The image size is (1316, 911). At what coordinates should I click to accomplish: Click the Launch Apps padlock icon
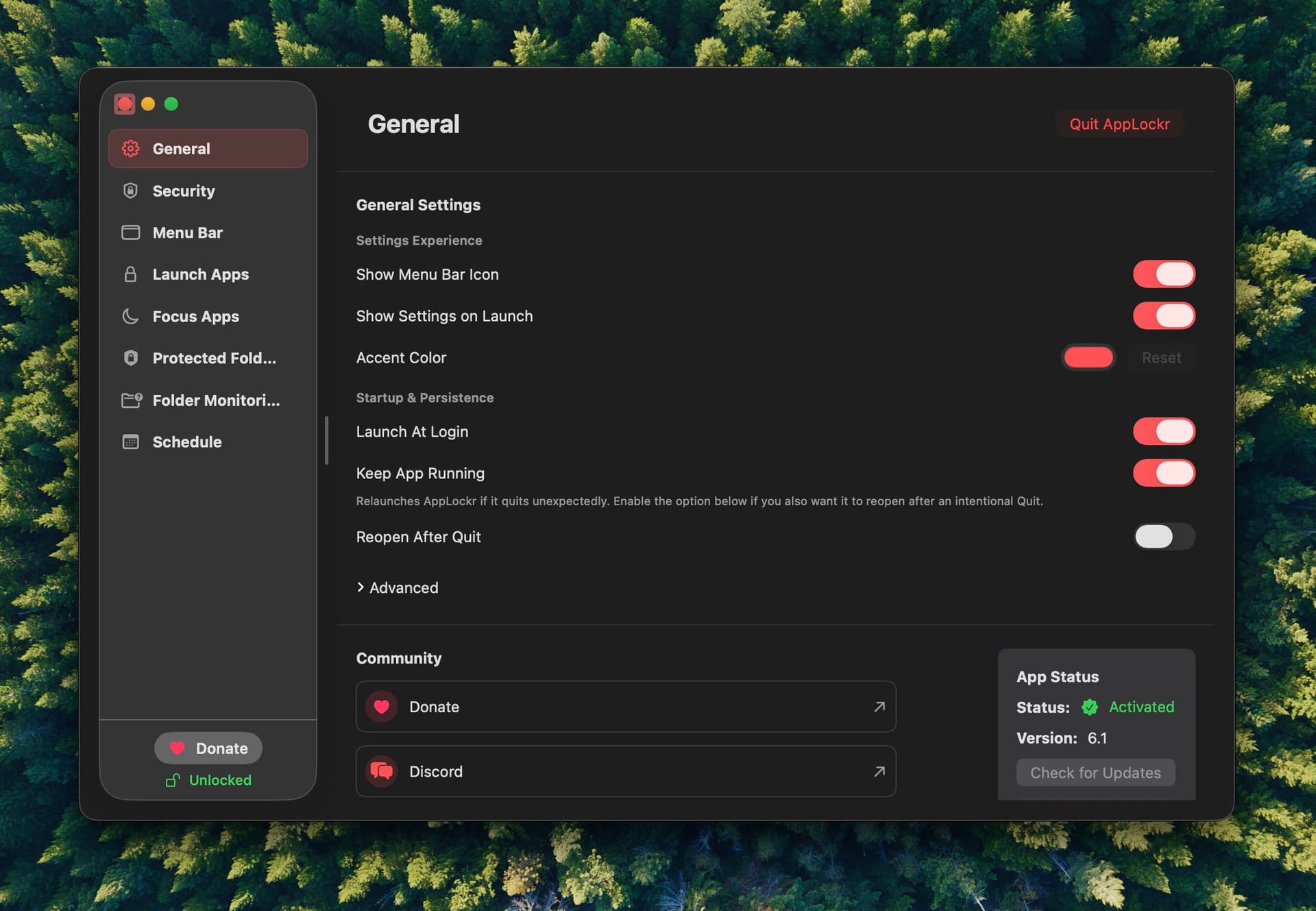click(x=130, y=274)
